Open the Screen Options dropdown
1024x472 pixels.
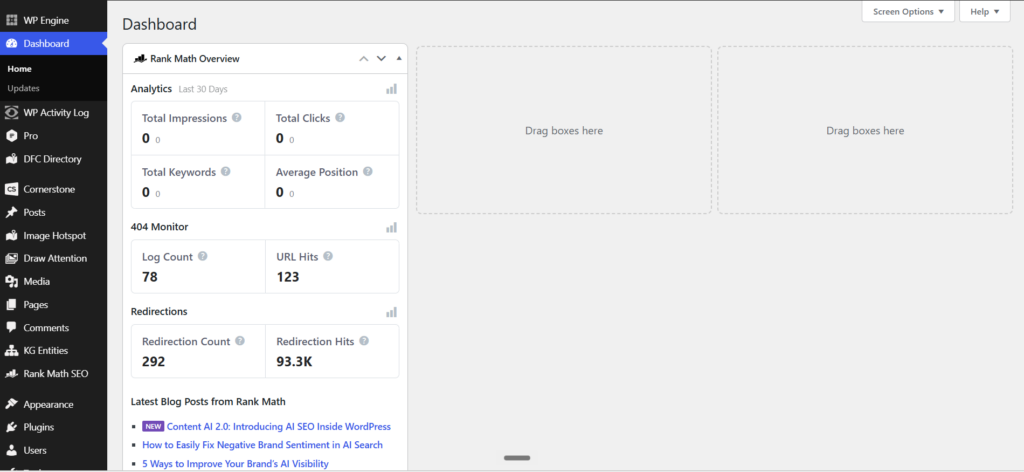tap(908, 12)
